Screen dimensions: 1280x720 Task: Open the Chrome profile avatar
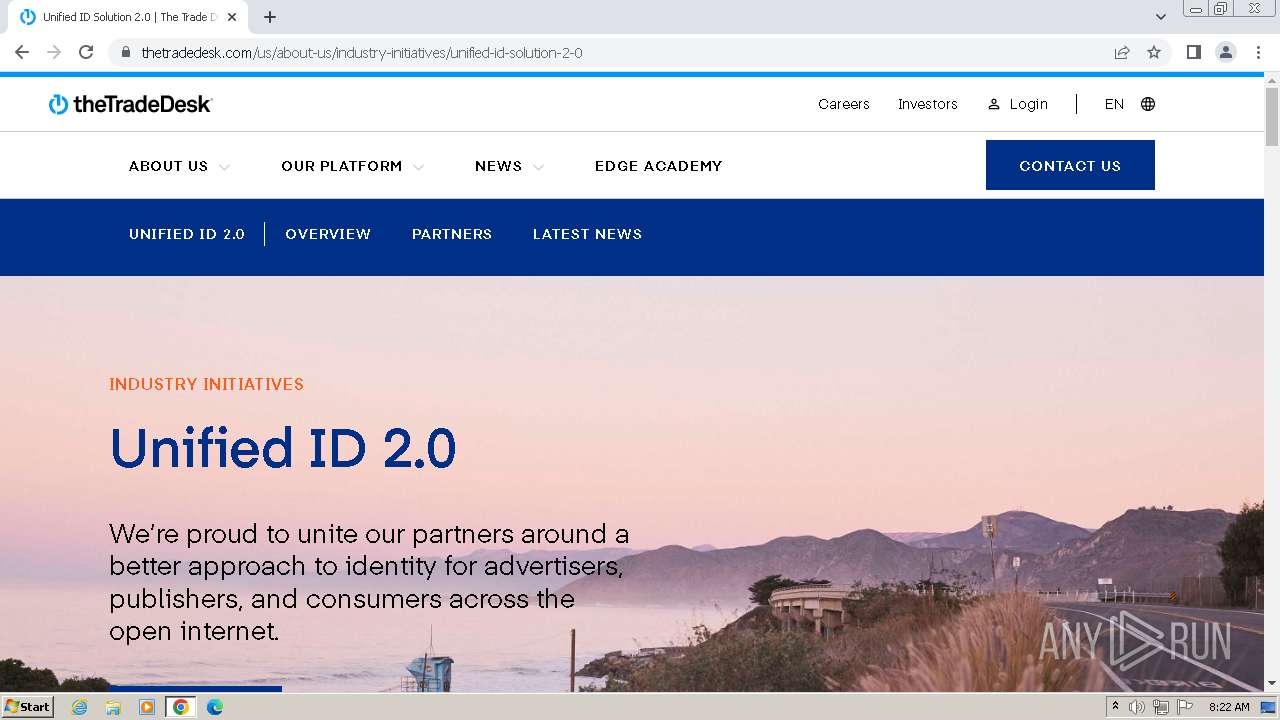[x=1226, y=52]
